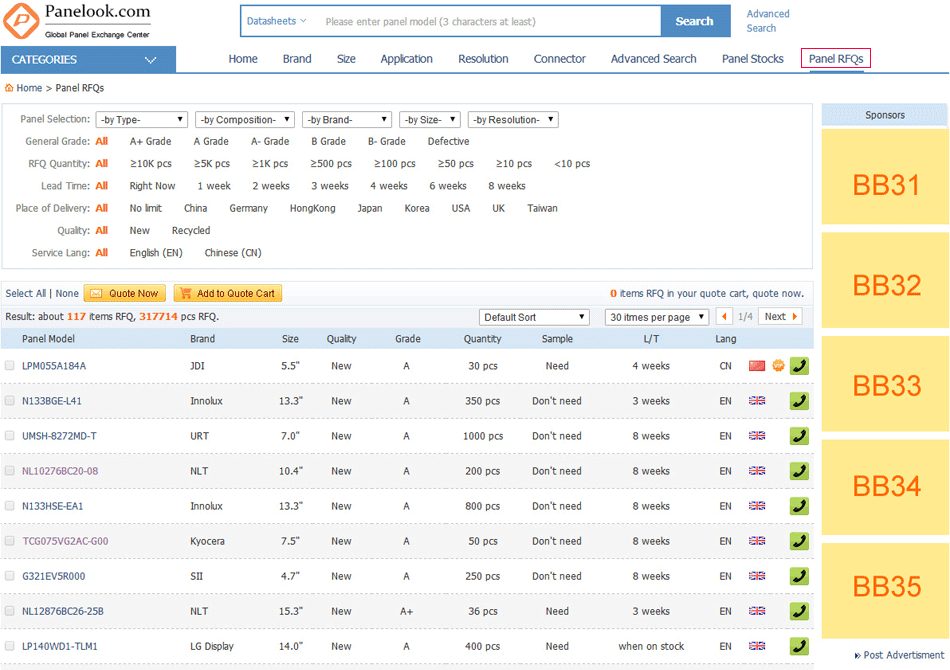950x670 pixels.
Task: Tick the checkbox next to UMSH-8272MD-T
Action: coord(10,436)
